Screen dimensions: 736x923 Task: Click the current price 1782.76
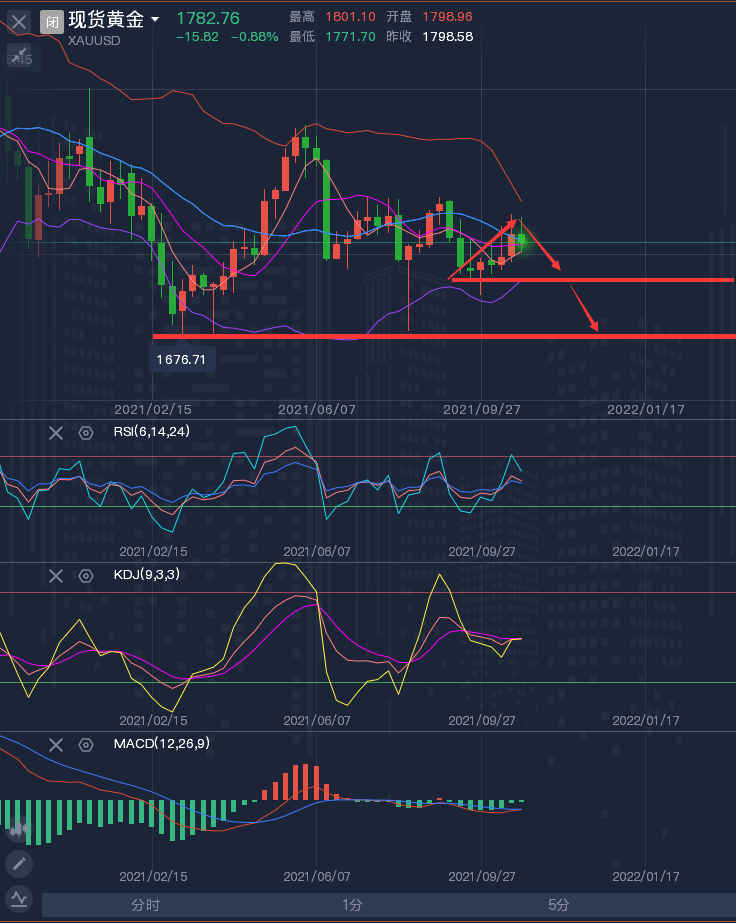coord(207,18)
